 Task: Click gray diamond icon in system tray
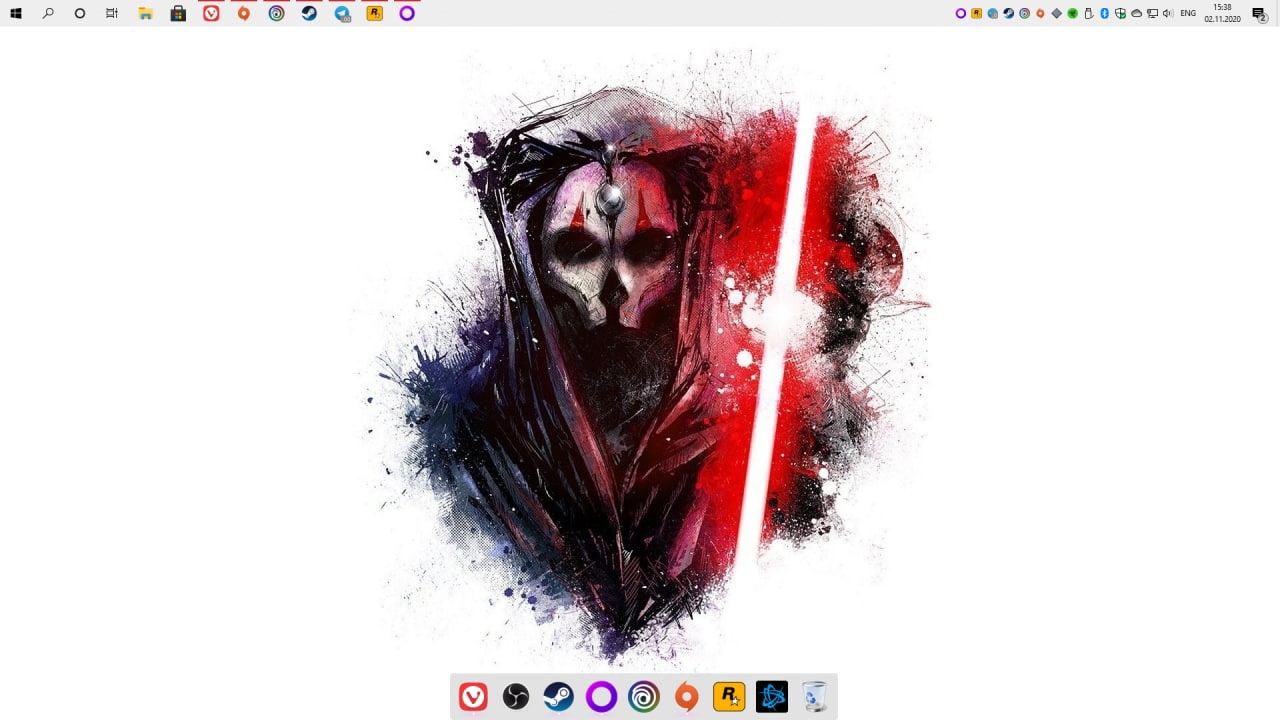[1057, 13]
